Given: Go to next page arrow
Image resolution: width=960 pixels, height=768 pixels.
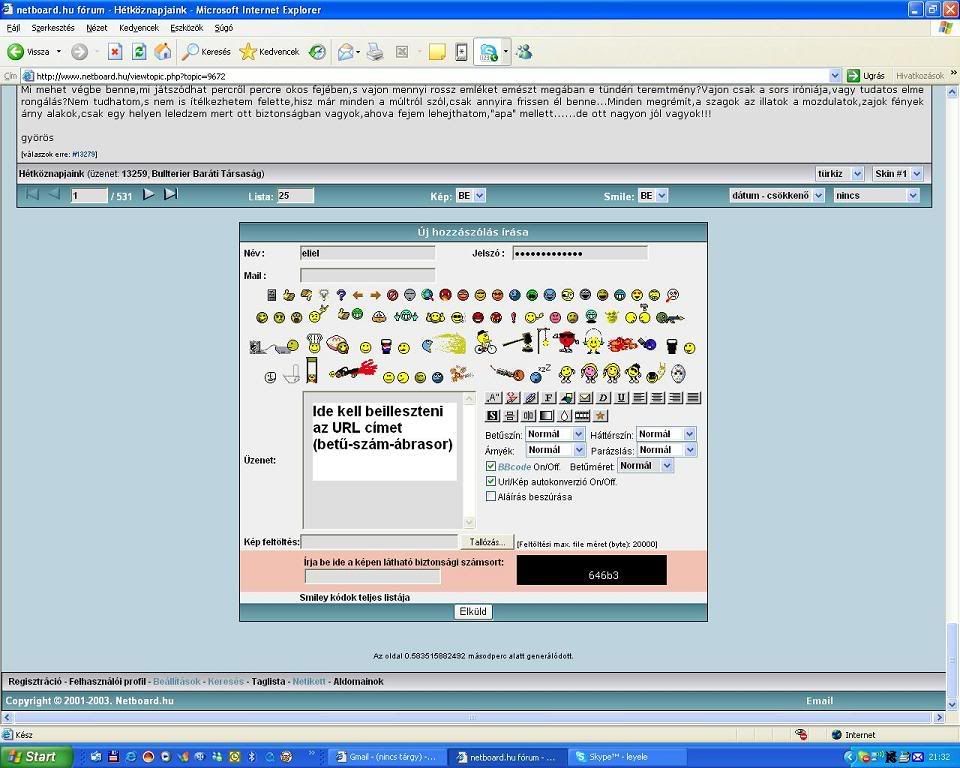Looking at the screenshot, I should coord(149,195).
